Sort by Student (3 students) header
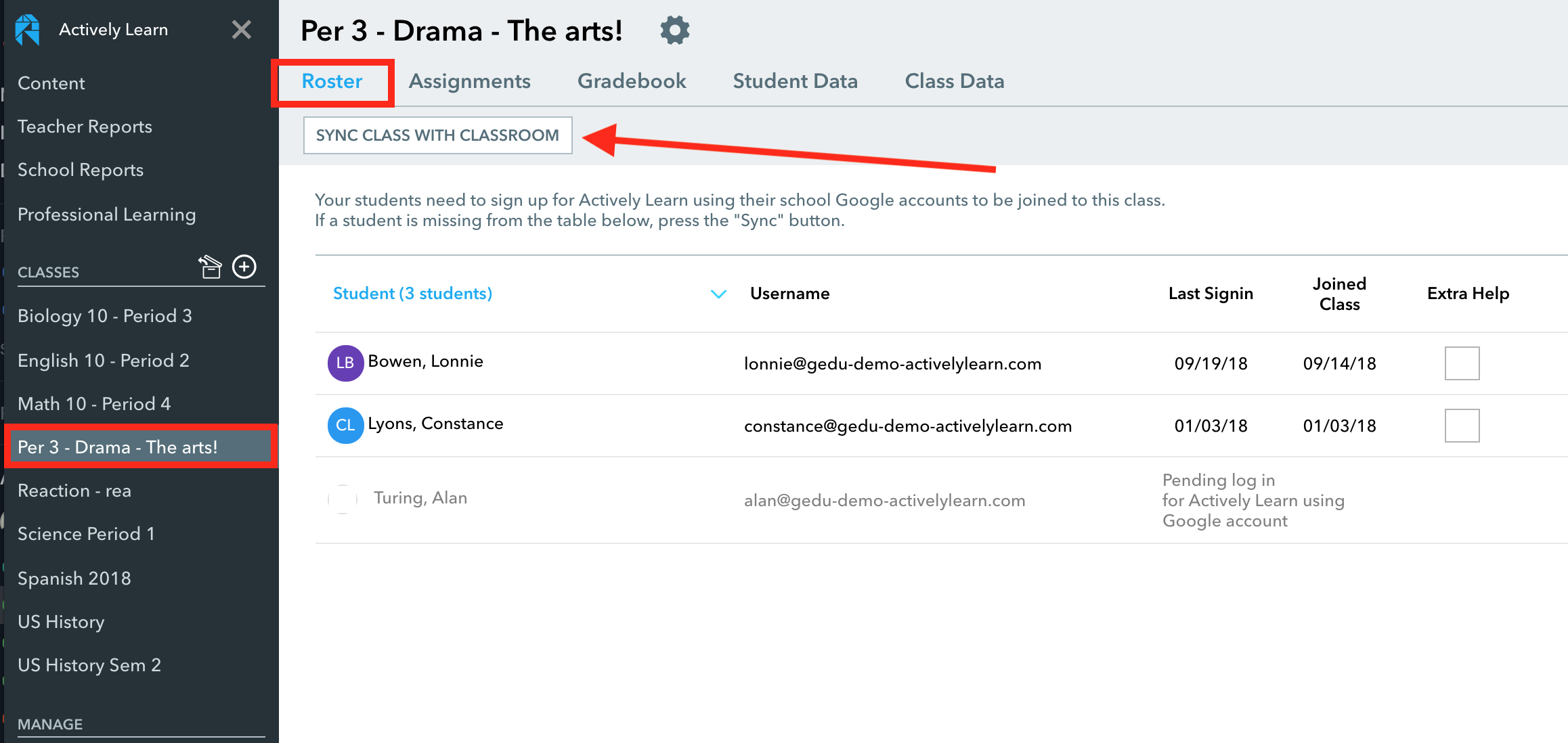 click(412, 294)
